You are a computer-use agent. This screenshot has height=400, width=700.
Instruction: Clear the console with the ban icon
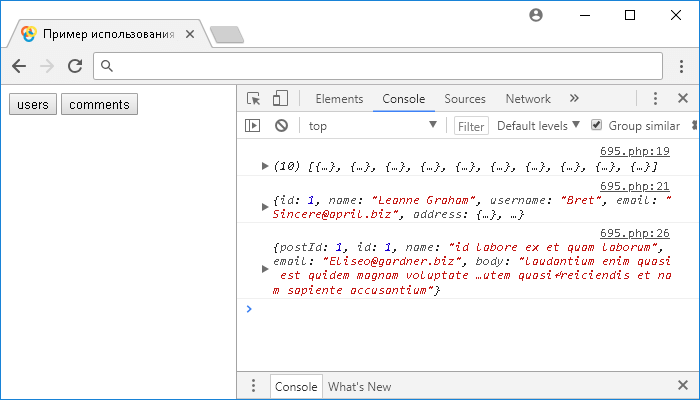click(x=281, y=125)
